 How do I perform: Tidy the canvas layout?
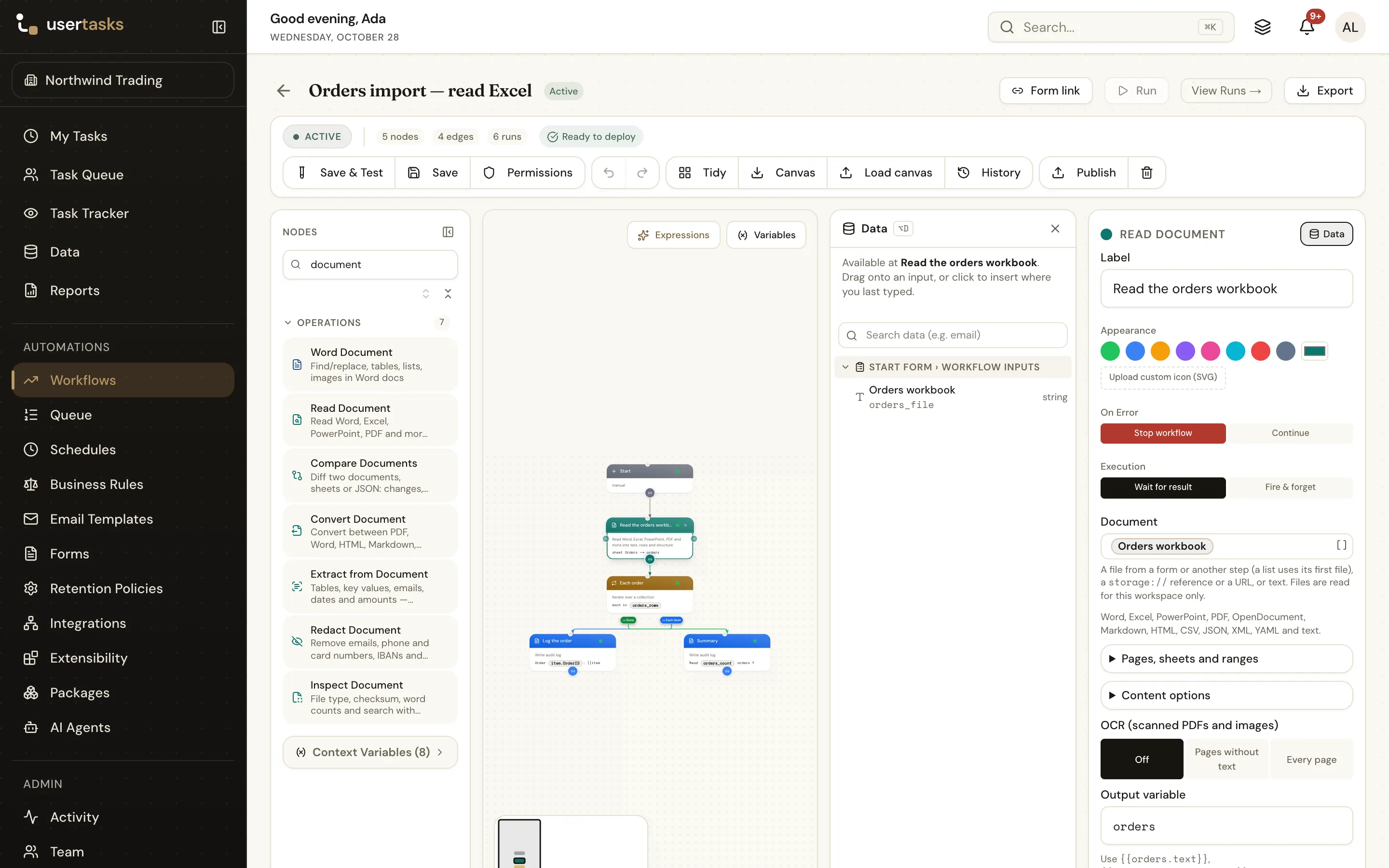point(702,173)
